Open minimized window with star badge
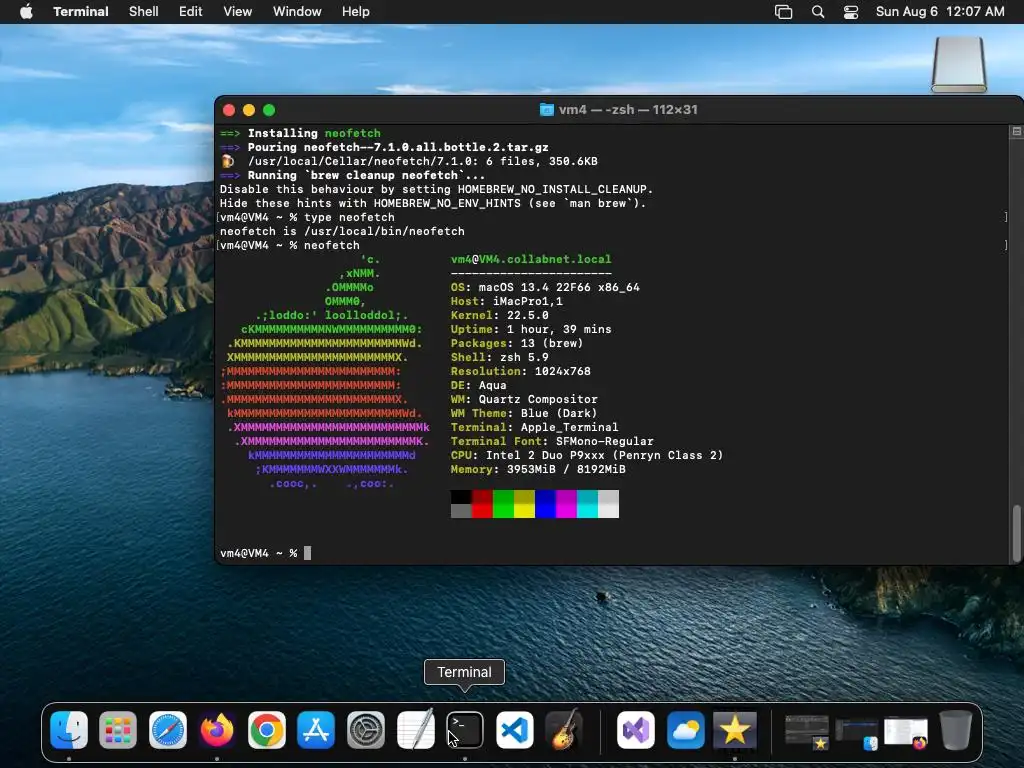1024x768 pixels. click(x=807, y=731)
